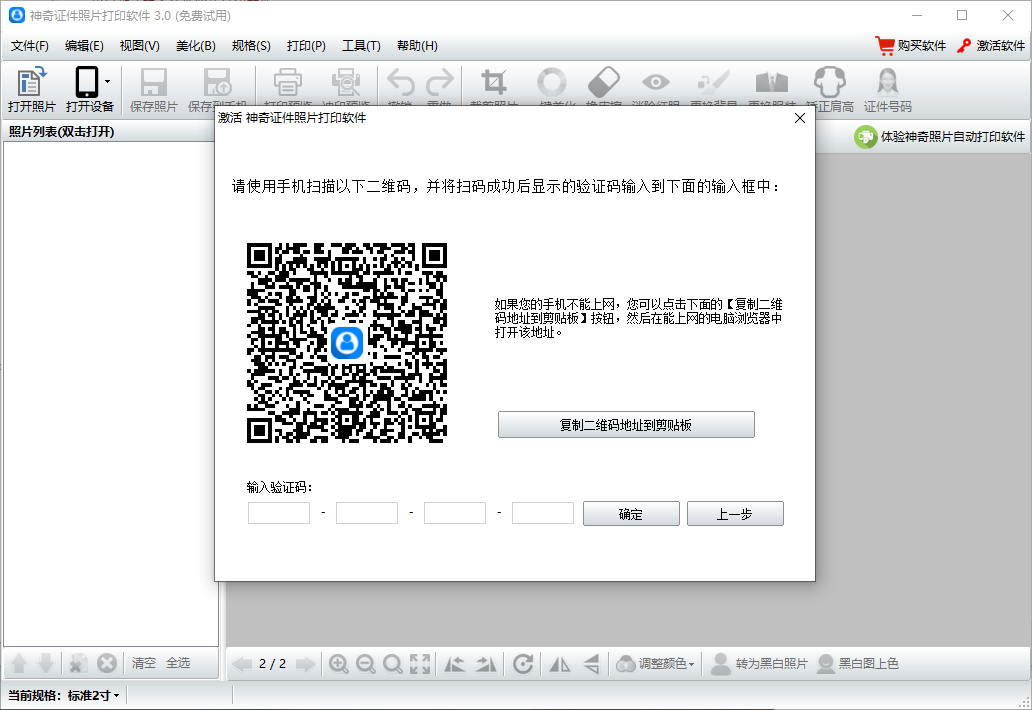Image resolution: width=1032 pixels, height=710 pixels.
Task: Open the 文件(F) menu
Action: coord(30,45)
